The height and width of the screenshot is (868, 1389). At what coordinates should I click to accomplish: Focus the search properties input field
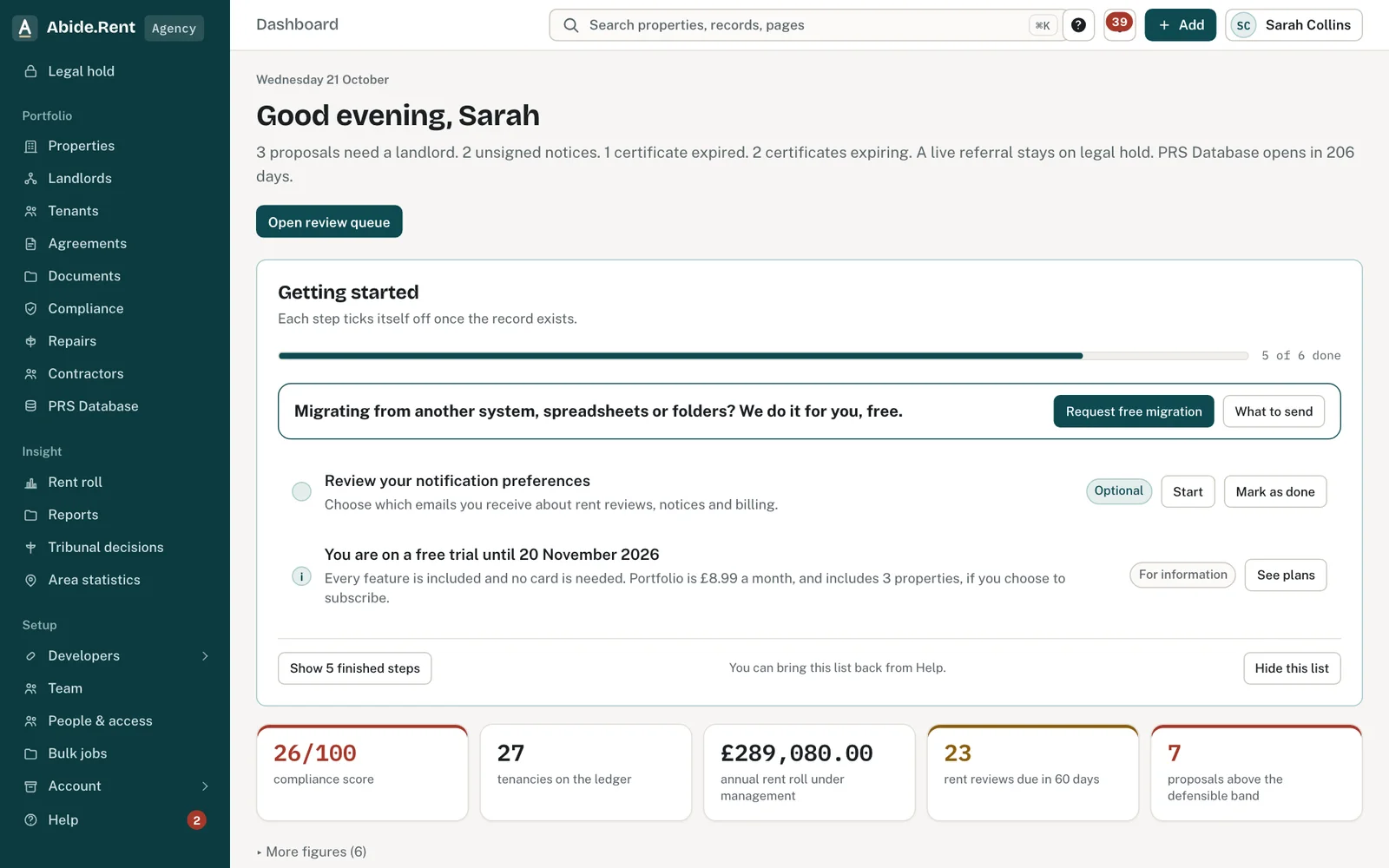pyautogui.click(x=806, y=25)
